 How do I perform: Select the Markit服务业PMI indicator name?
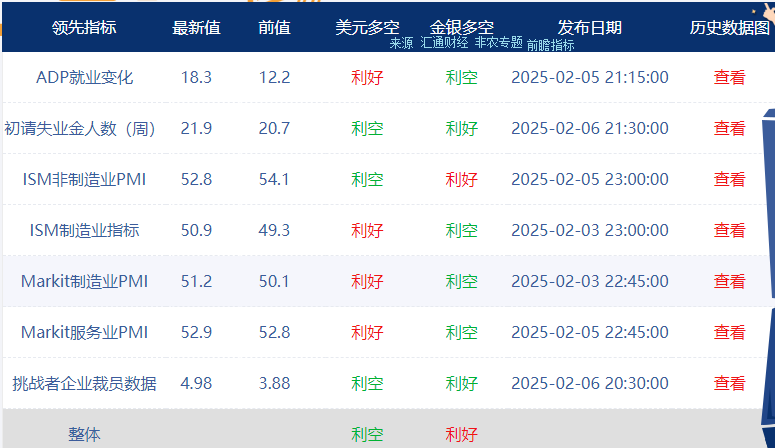(x=85, y=332)
